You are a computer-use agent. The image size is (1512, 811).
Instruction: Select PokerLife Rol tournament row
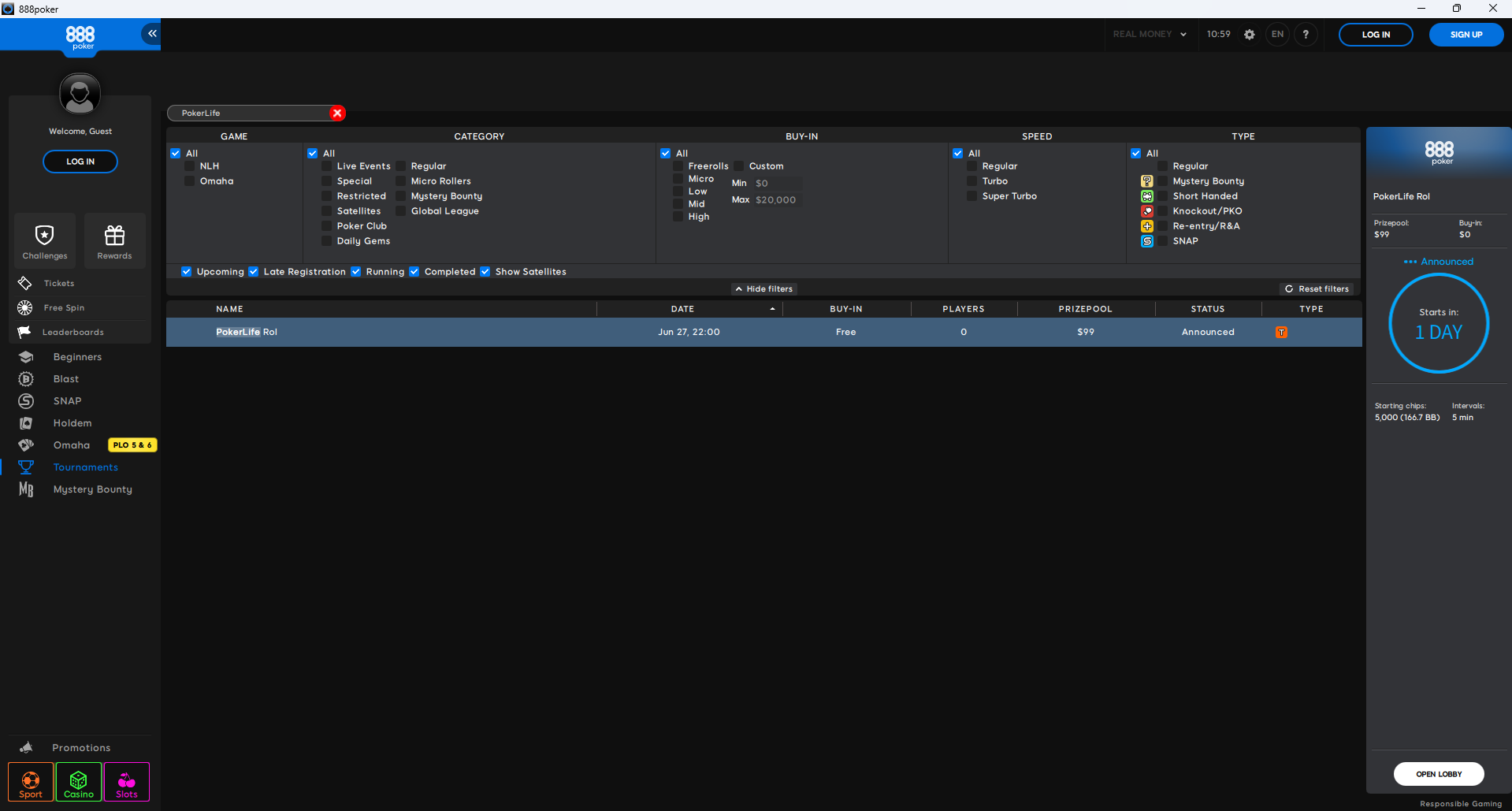763,332
